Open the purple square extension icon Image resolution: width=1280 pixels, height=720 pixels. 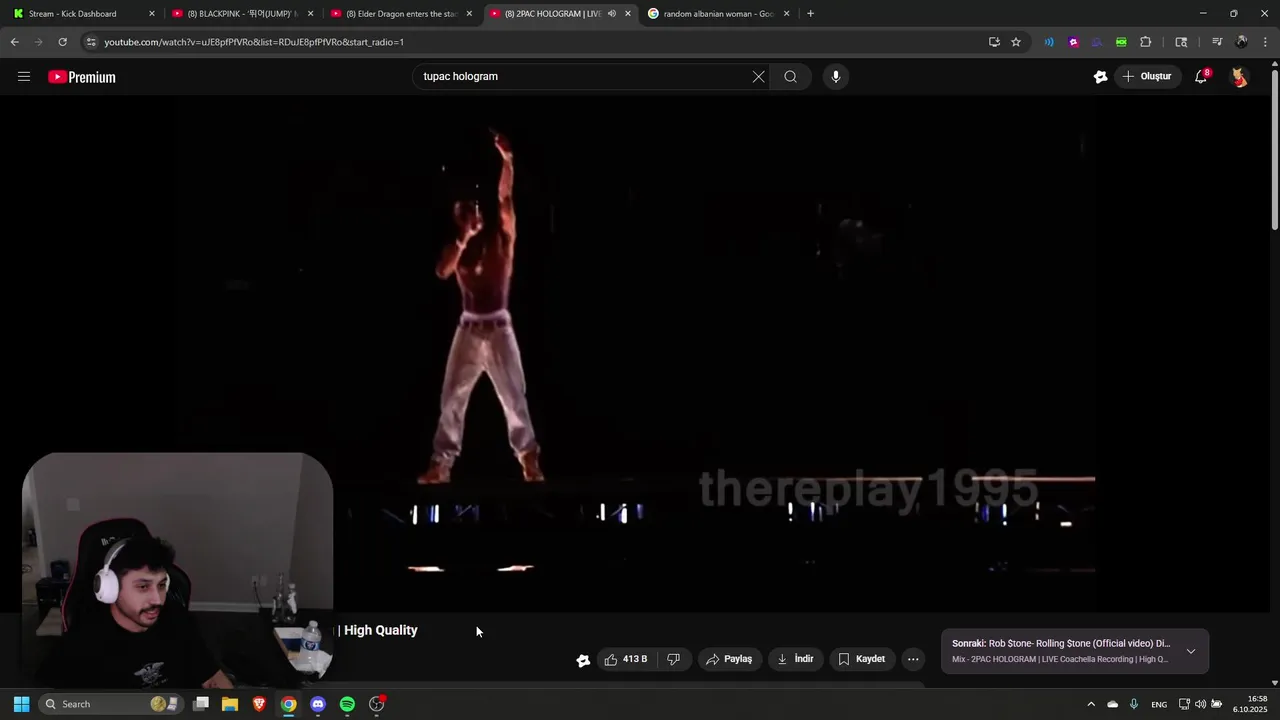tap(1073, 42)
